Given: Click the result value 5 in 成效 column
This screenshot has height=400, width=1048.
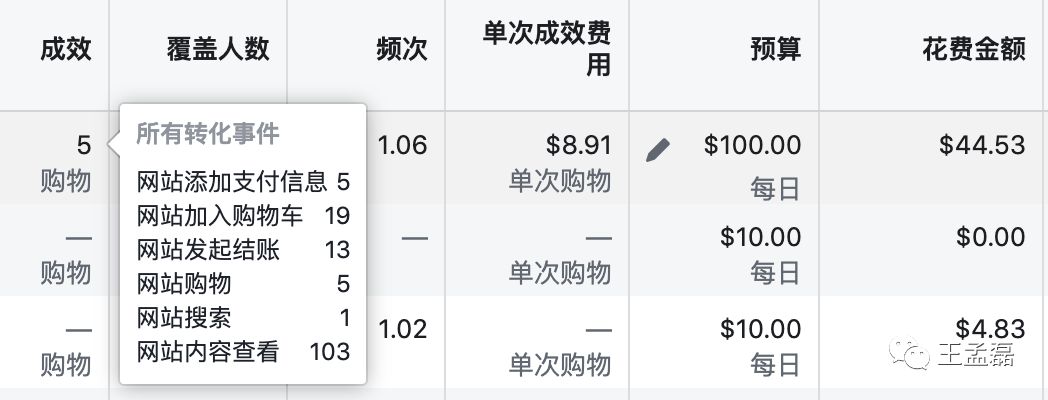Looking at the screenshot, I should (x=84, y=145).
